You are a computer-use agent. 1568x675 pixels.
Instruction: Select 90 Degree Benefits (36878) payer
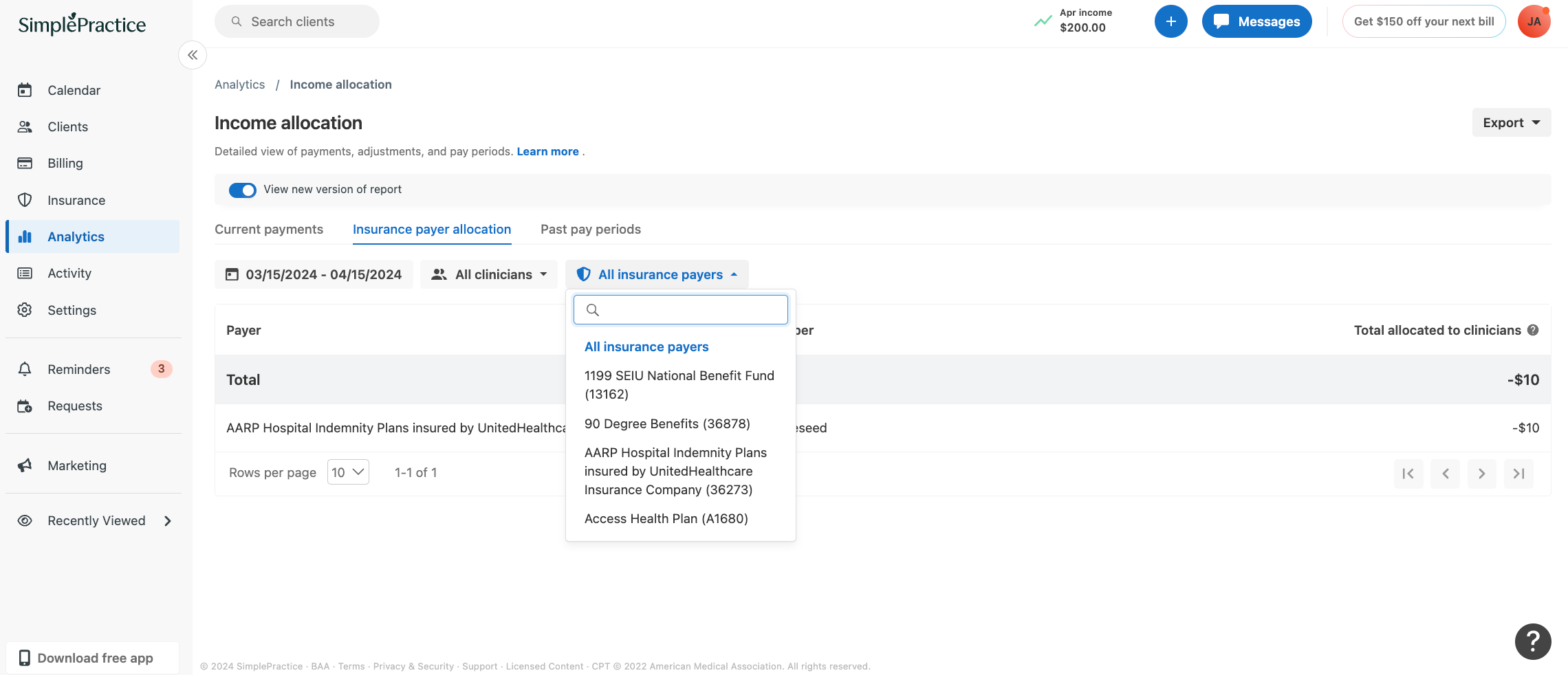tap(667, 423)
